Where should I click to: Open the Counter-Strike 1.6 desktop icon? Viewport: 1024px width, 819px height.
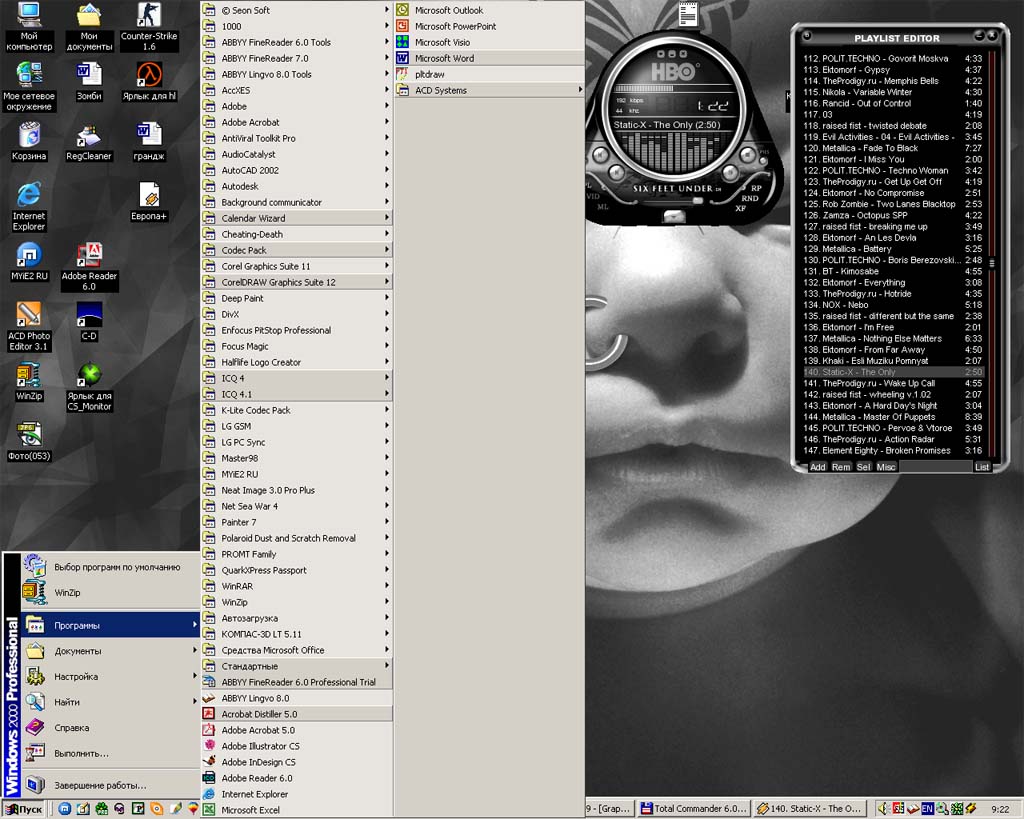click(x=149, y=27)
